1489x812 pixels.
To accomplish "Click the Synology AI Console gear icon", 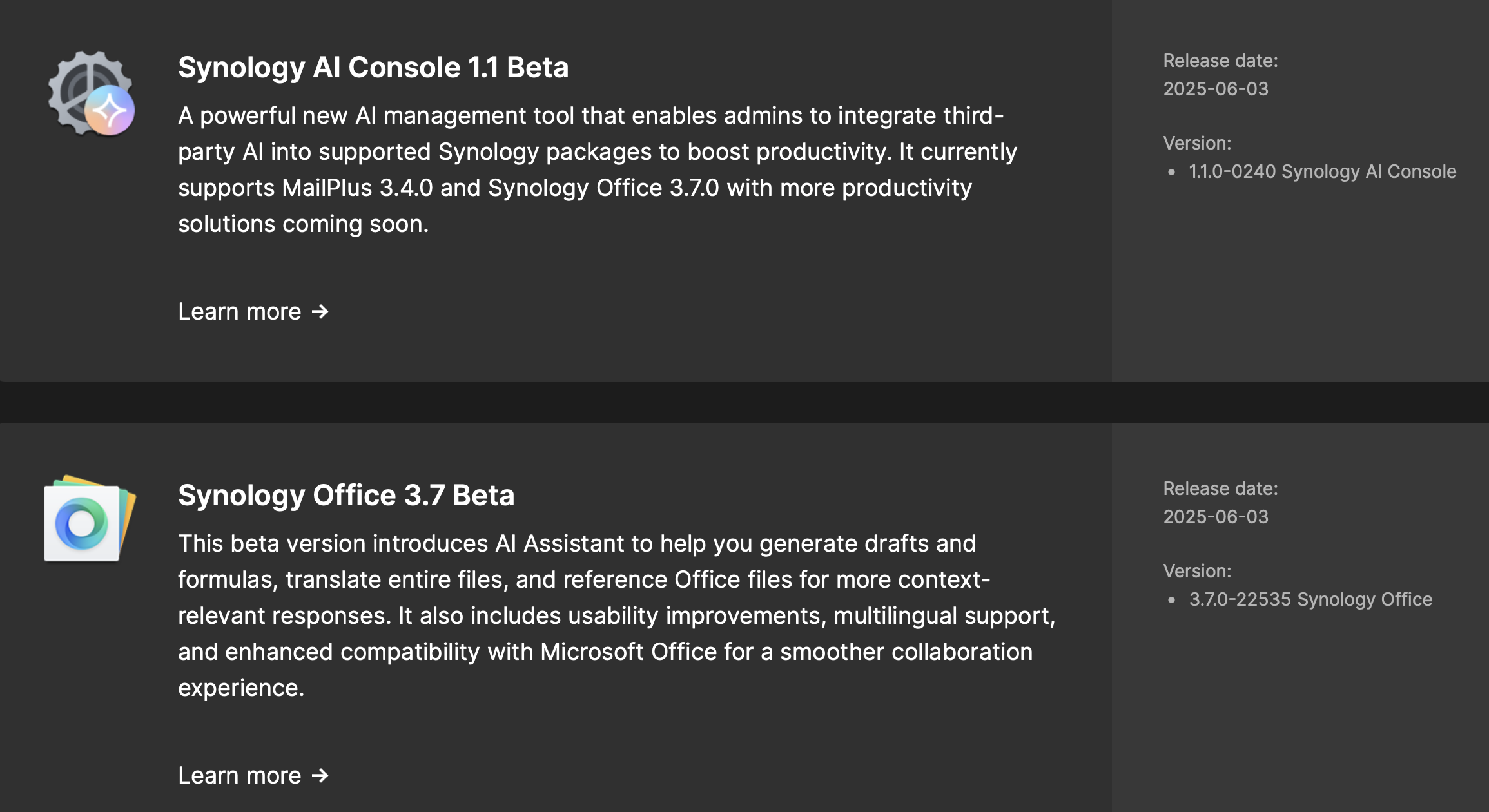I will 90,93.
